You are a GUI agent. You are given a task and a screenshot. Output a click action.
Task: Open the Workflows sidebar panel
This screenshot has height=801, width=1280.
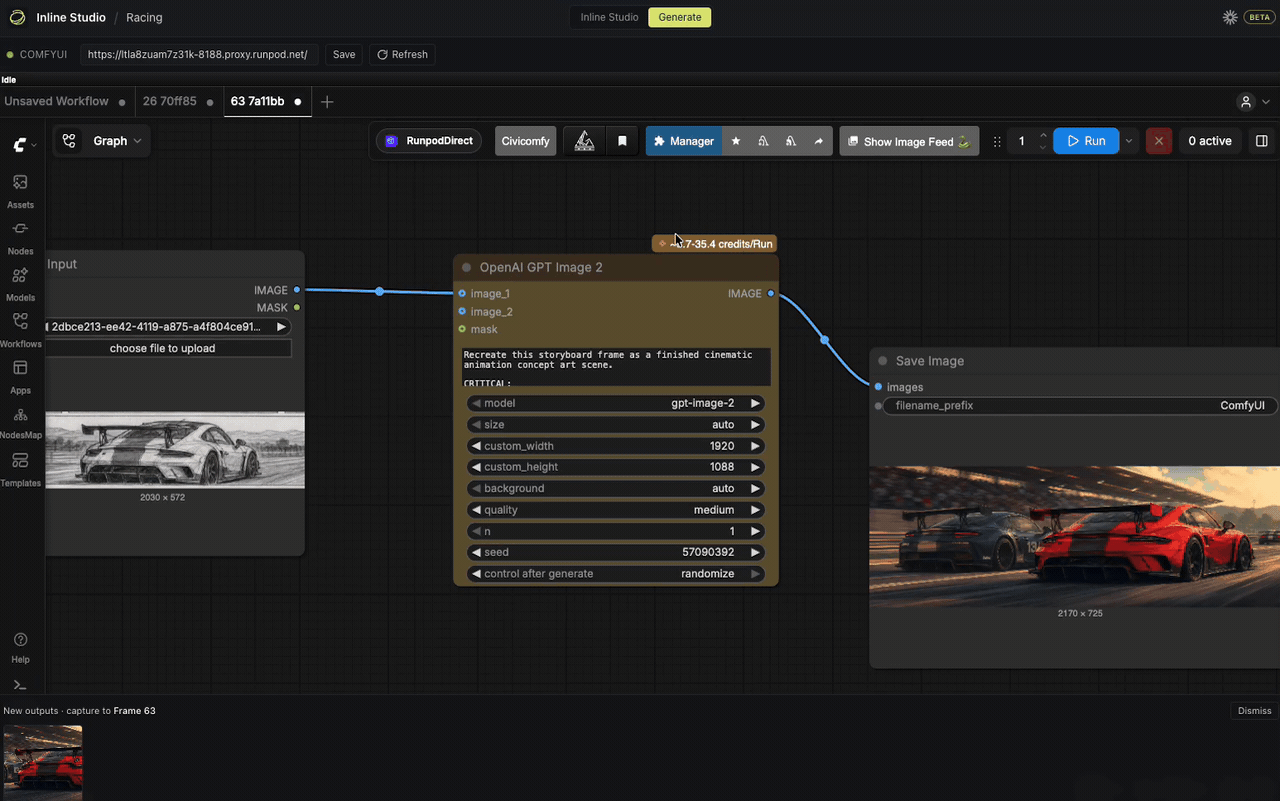tap(20, 329)
